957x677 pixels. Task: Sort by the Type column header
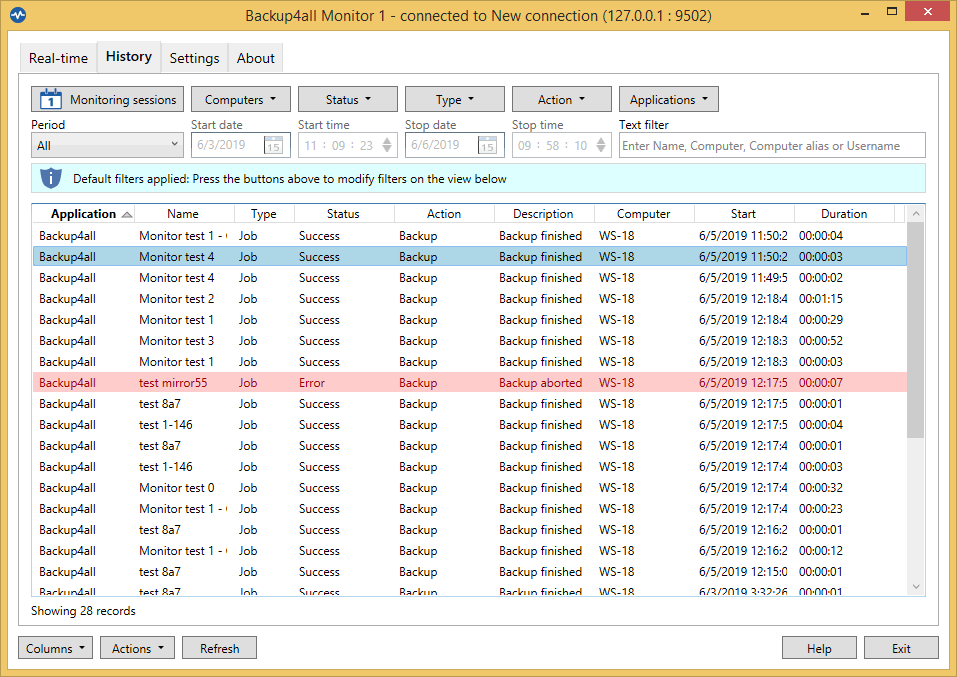[x=264, y=214]
